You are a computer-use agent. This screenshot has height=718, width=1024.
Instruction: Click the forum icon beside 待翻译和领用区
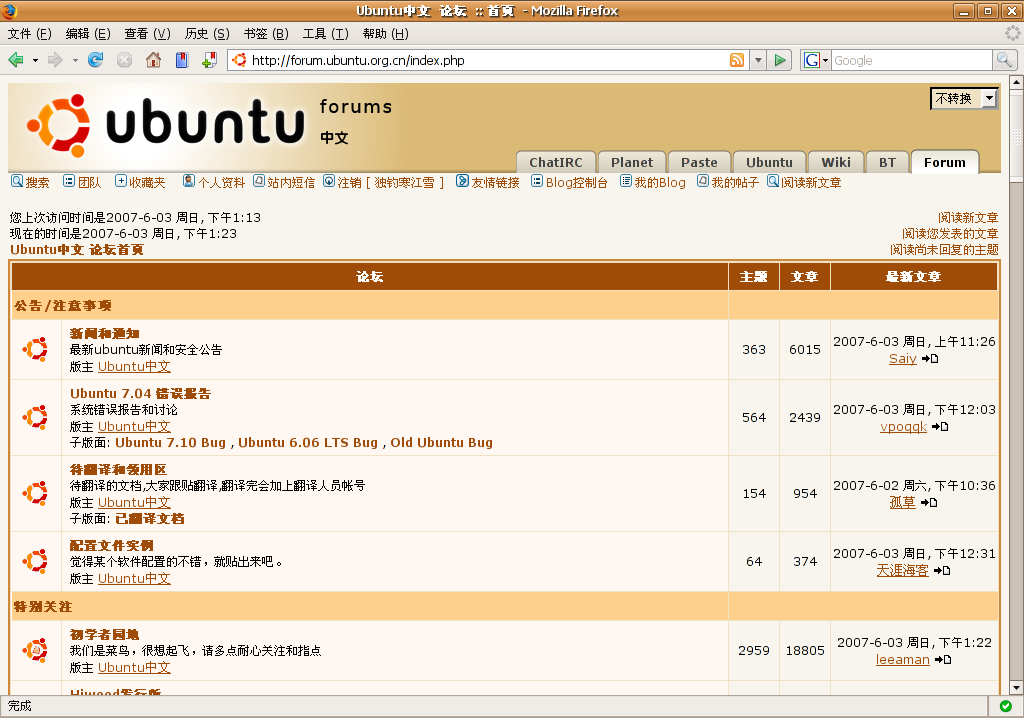point(36,493)
